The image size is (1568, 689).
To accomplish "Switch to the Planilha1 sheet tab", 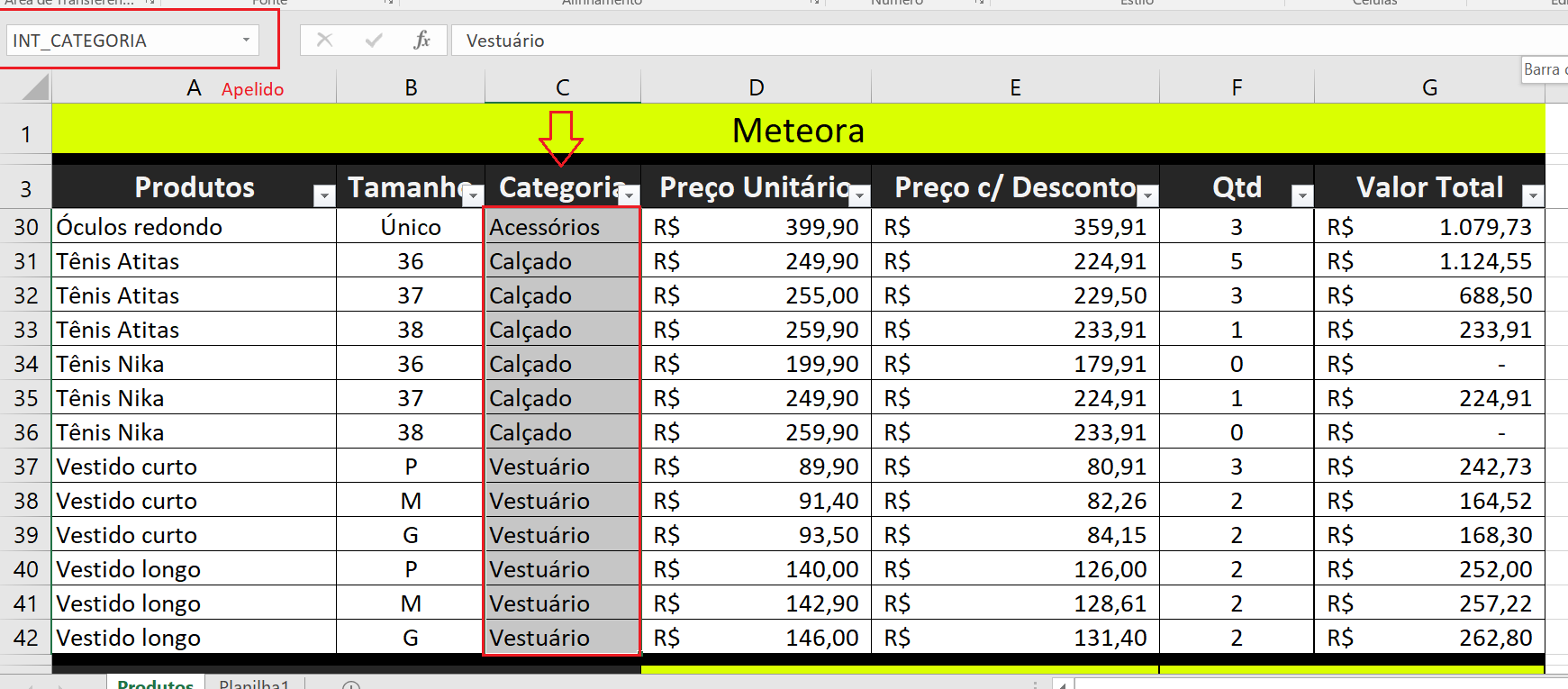I will [254, 684].
